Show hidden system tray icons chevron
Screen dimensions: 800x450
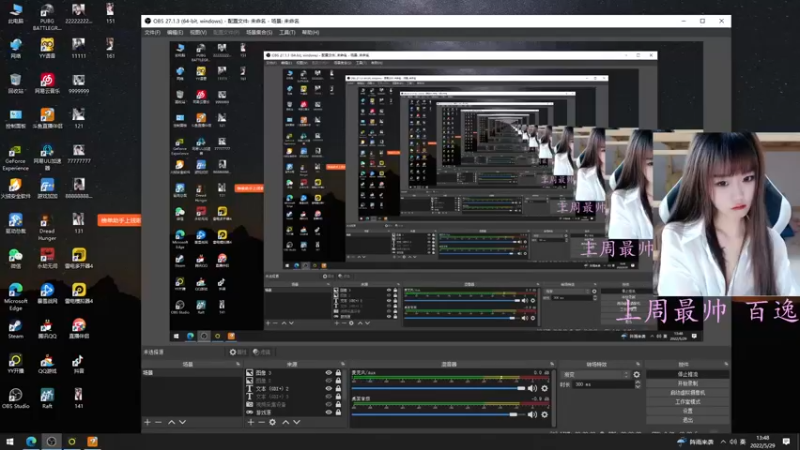click(723, 442)
